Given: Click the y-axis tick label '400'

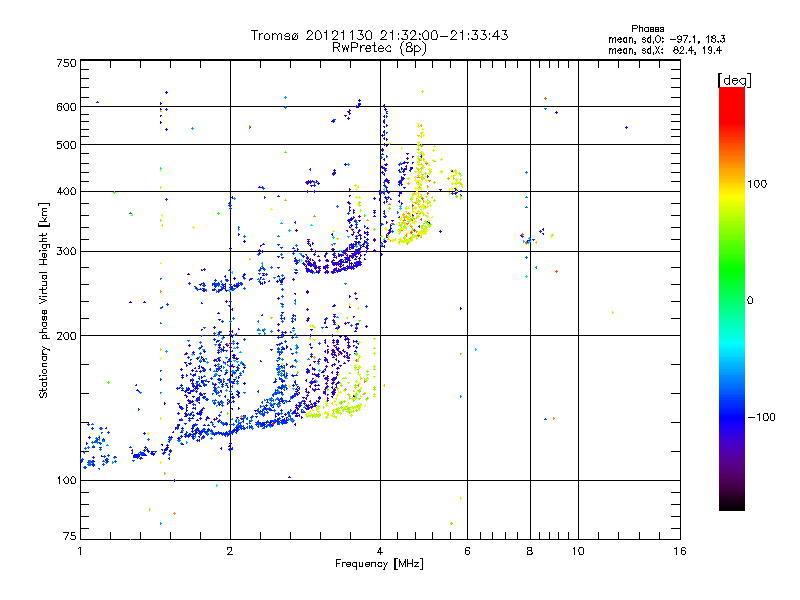Looking at the screenshot, I should pos(66,191).
